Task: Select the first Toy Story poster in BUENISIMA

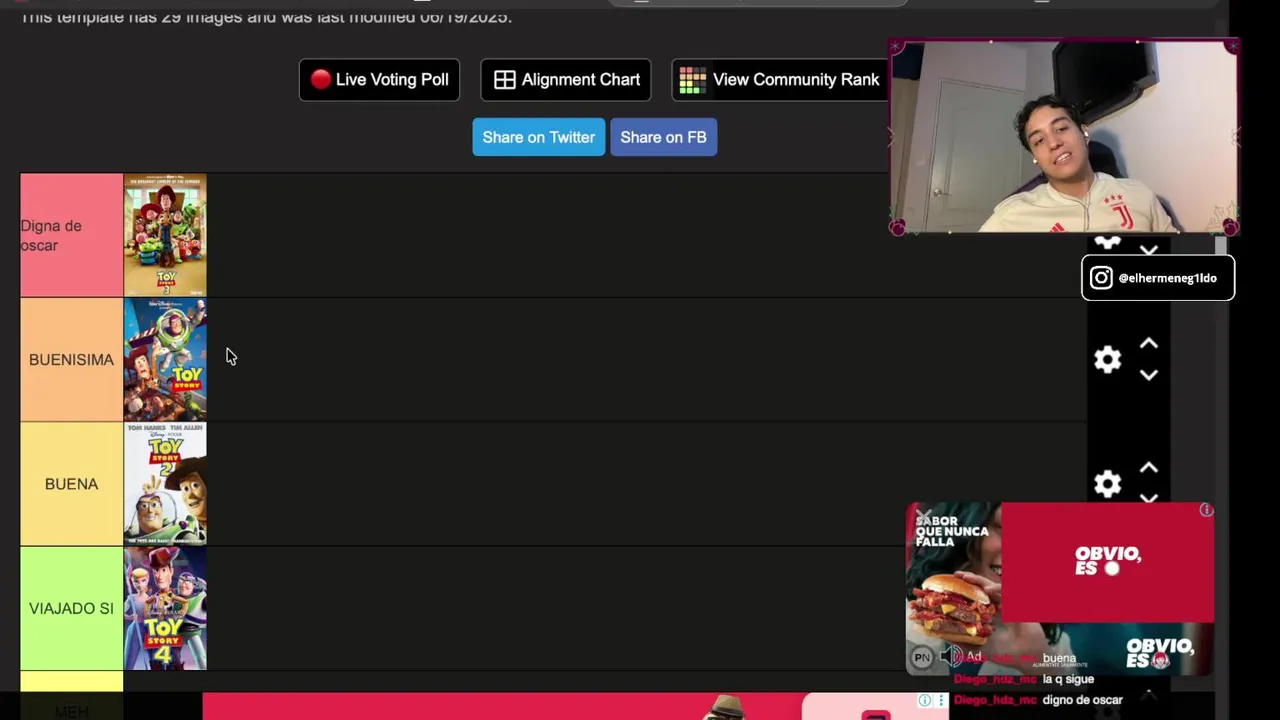Action: click(x=165, y=359)
